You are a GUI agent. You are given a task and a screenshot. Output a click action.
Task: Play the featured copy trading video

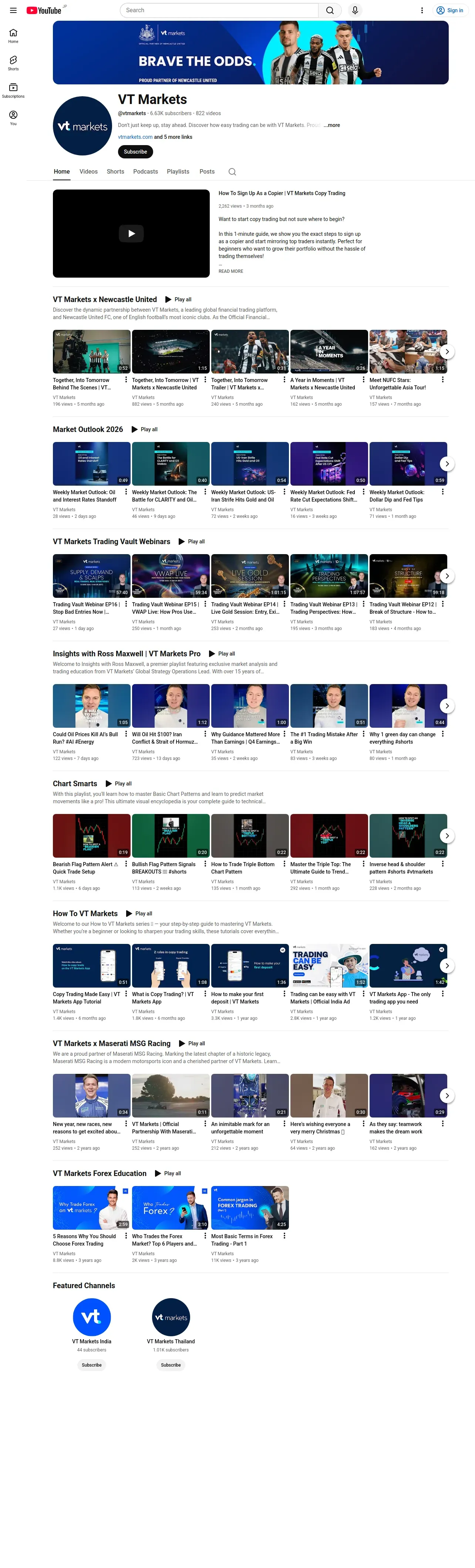(x=131, y=234)
